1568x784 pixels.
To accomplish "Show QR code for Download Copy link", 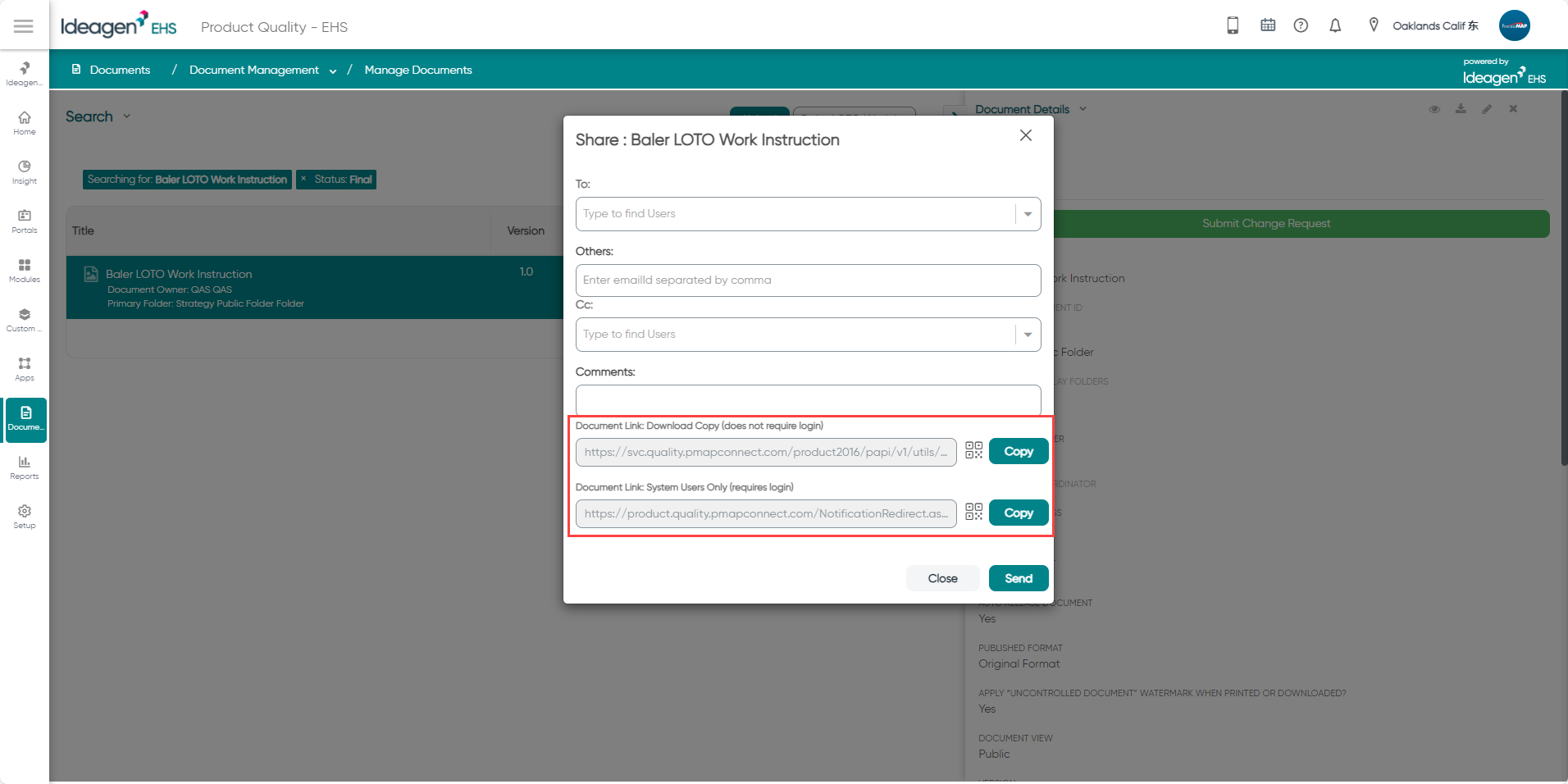I will pyautogui.click(x=973, y=450).
